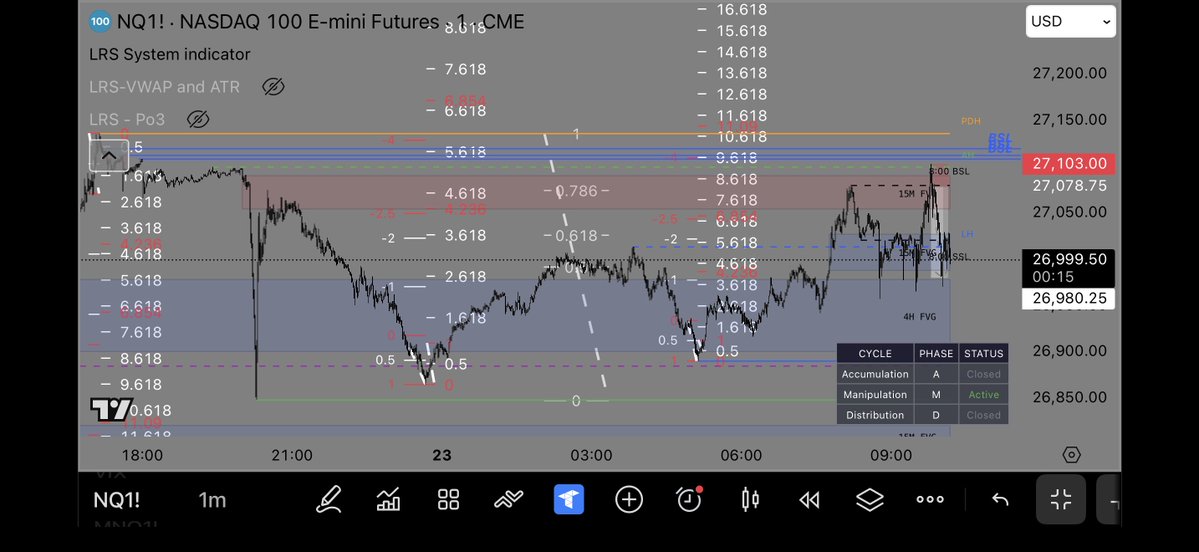
Task: Undo with the back arrow icon
Action: (x=1000, y=500)
